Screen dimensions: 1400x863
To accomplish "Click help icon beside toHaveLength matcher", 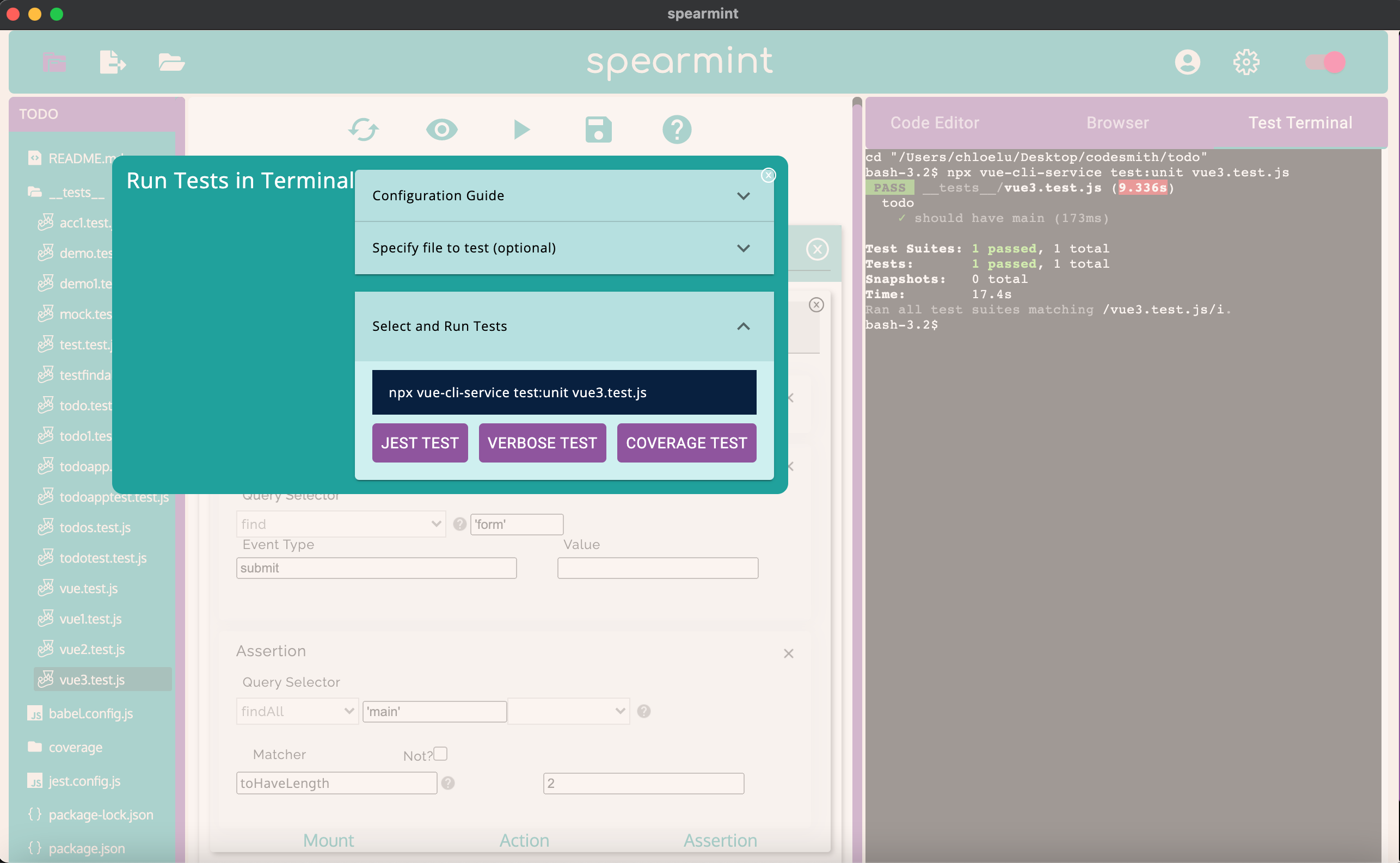I will (x=448, y=783).
